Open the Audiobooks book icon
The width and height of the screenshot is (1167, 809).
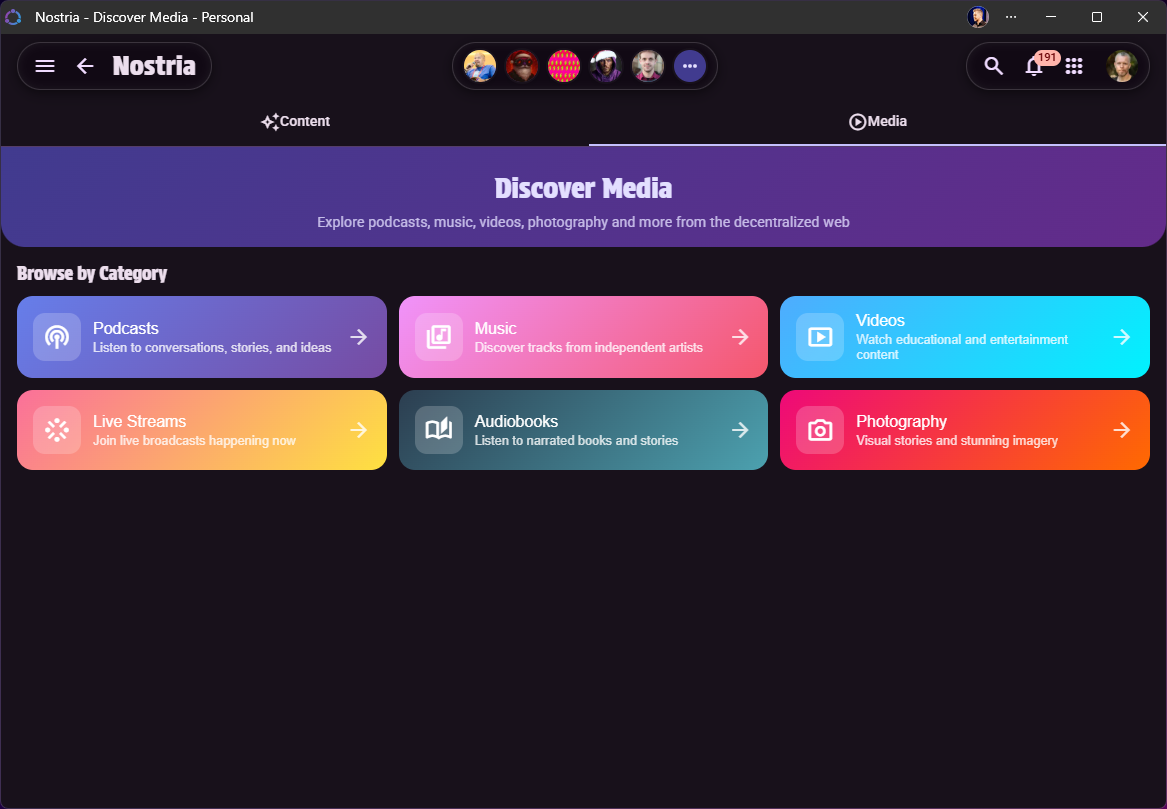(438, 430)
